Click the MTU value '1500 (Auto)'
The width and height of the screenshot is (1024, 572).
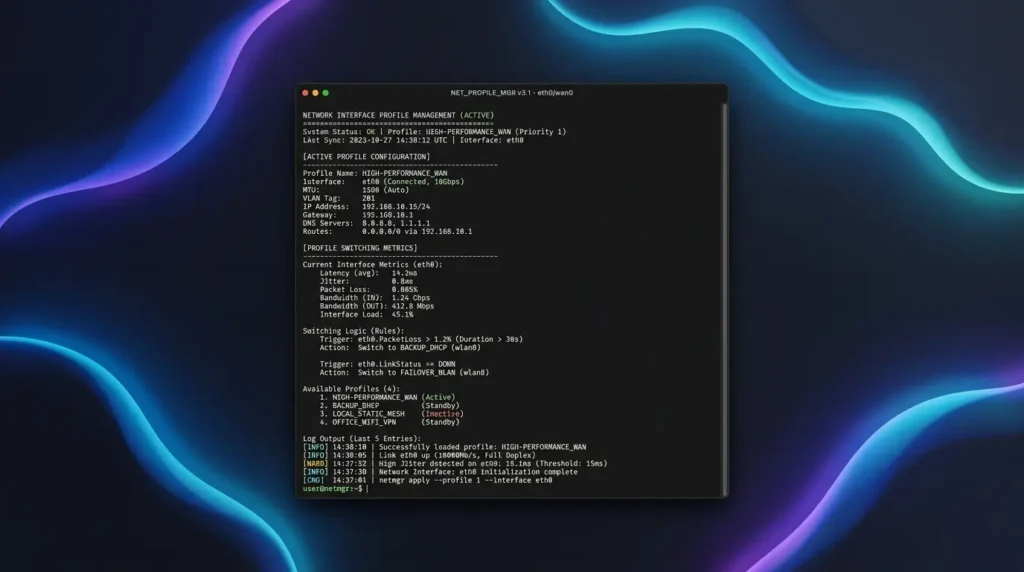[x=385, y=190]
